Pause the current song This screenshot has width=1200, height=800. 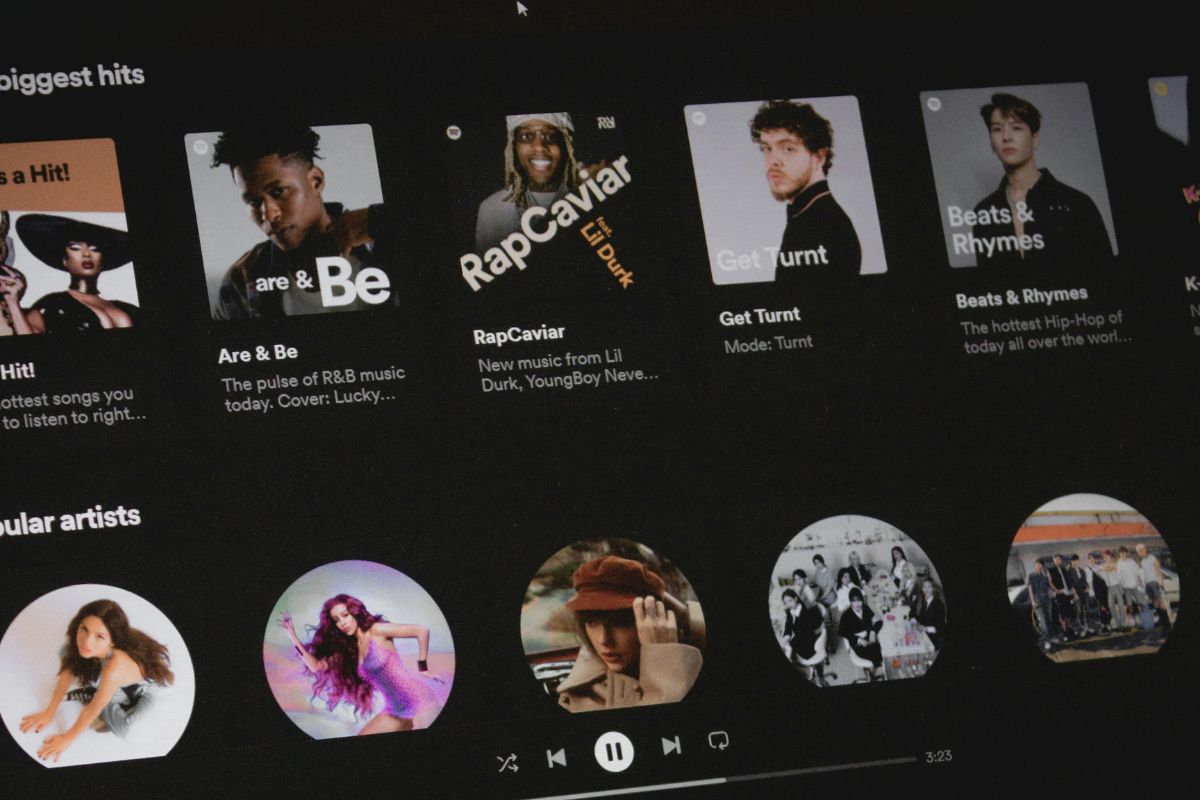coord(614,751)
